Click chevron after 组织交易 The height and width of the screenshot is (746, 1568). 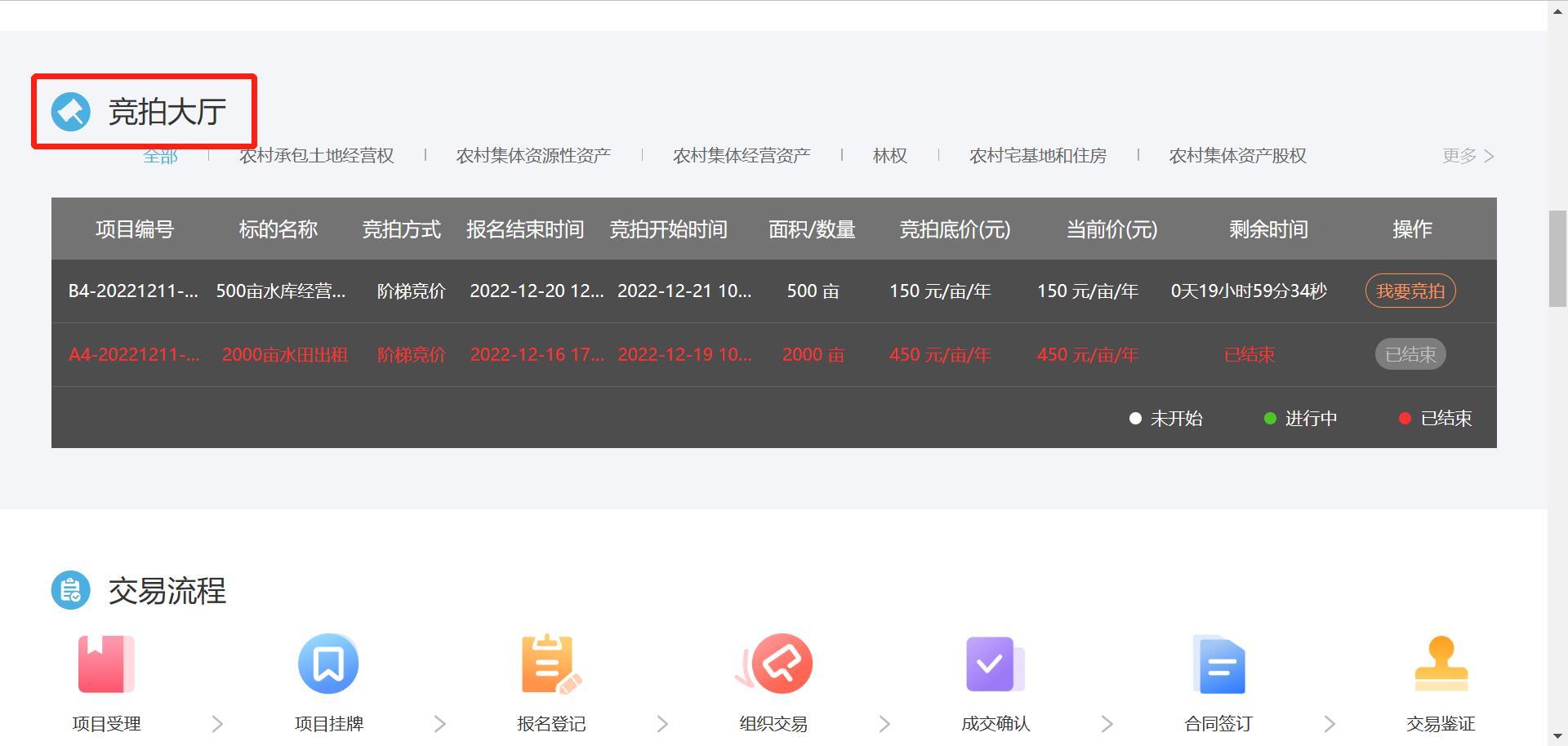885,724
